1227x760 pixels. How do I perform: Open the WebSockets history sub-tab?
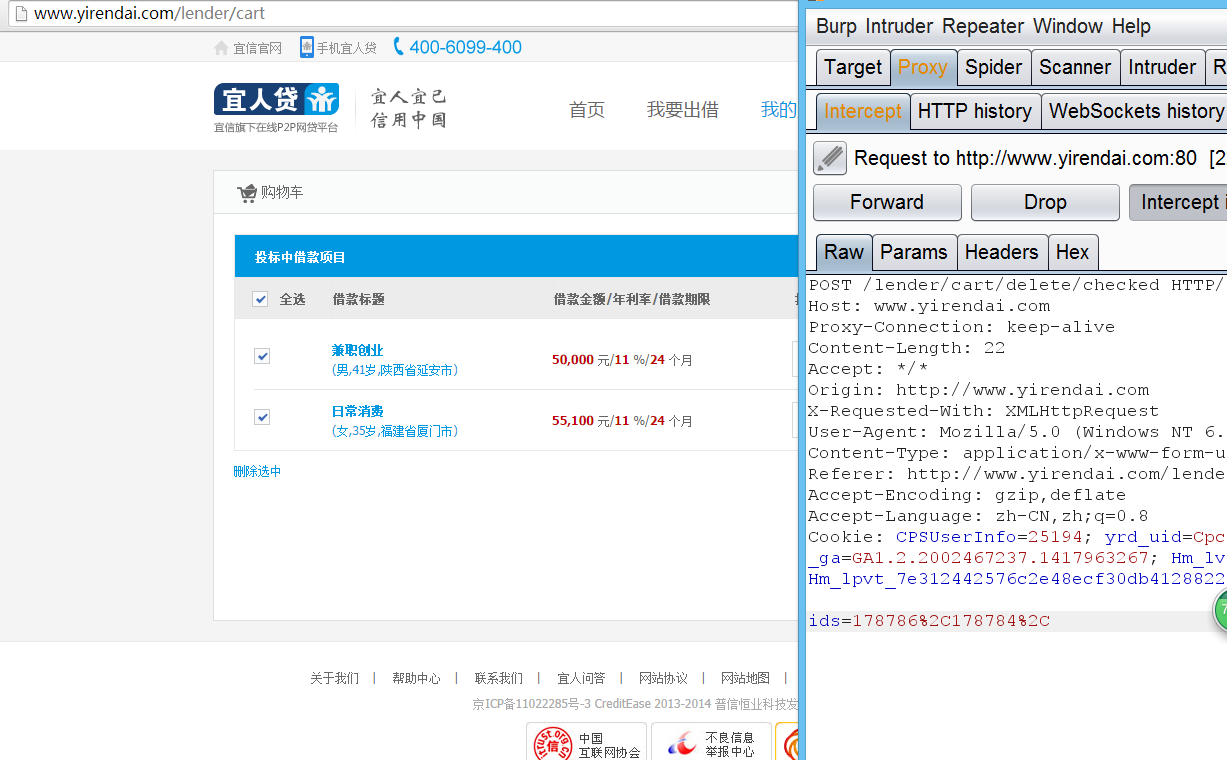tap(1135, 111)
